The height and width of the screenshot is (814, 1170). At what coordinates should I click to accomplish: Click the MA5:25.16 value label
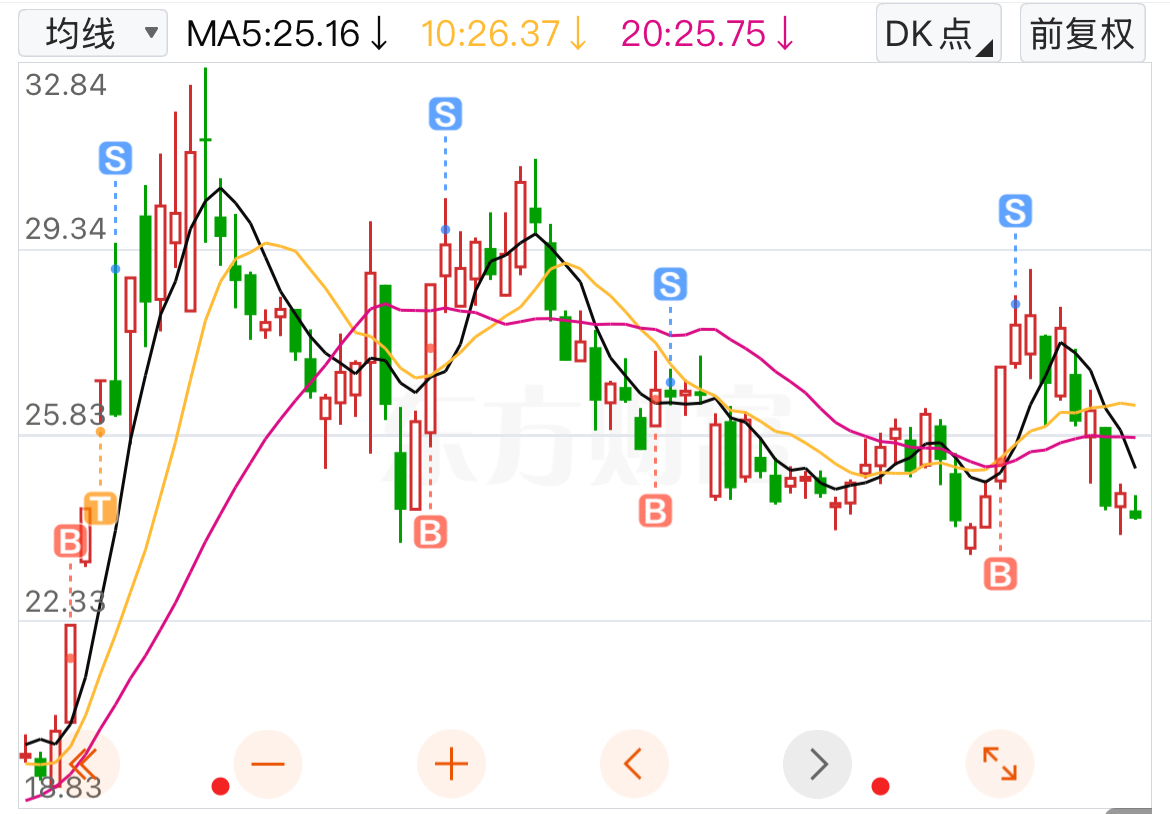[x=287, y=34]
